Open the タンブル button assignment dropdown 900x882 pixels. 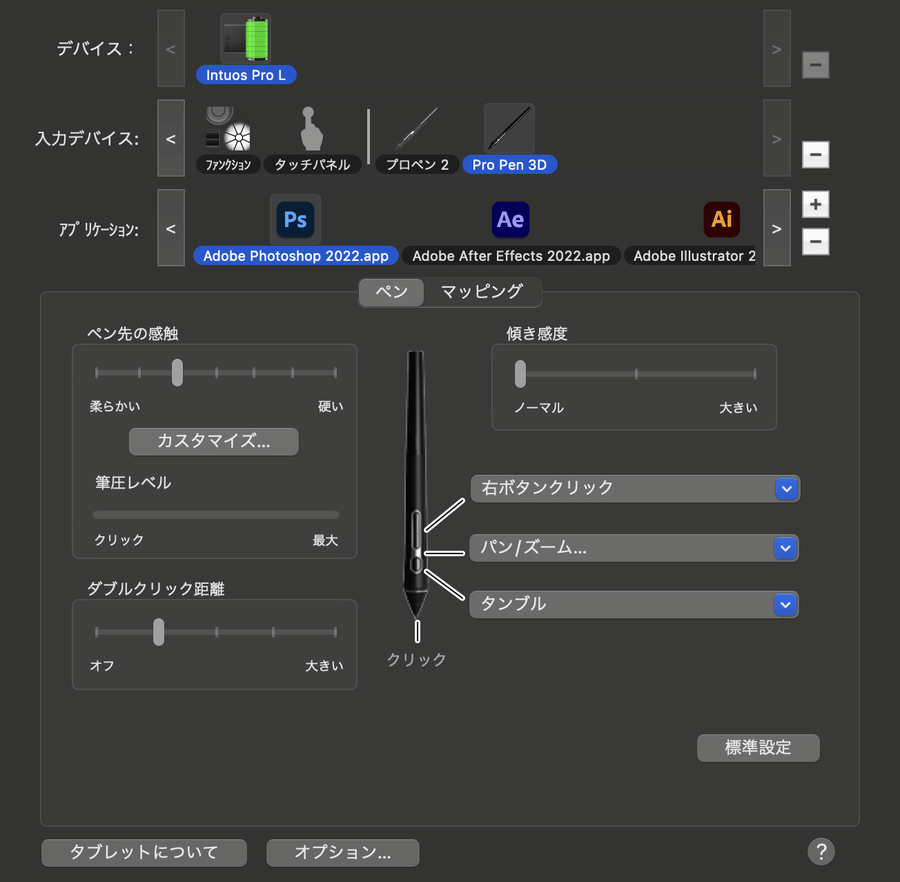[634, 604]
